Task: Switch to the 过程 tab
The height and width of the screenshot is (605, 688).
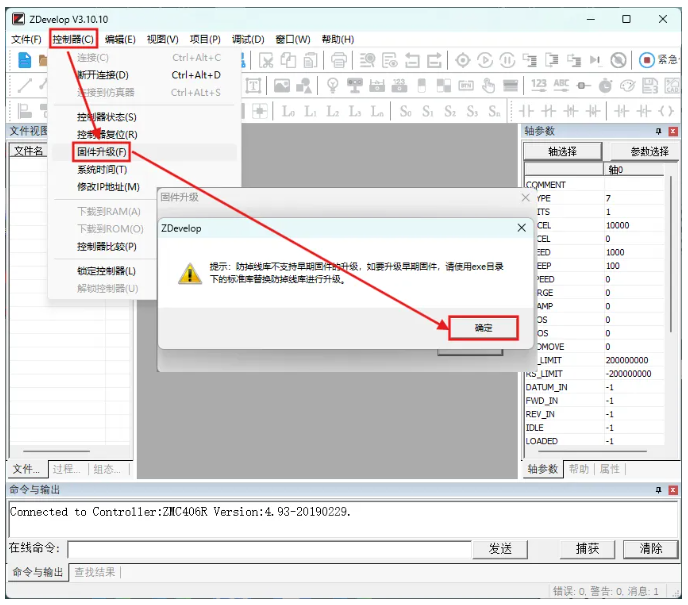Action: (67, 469)
